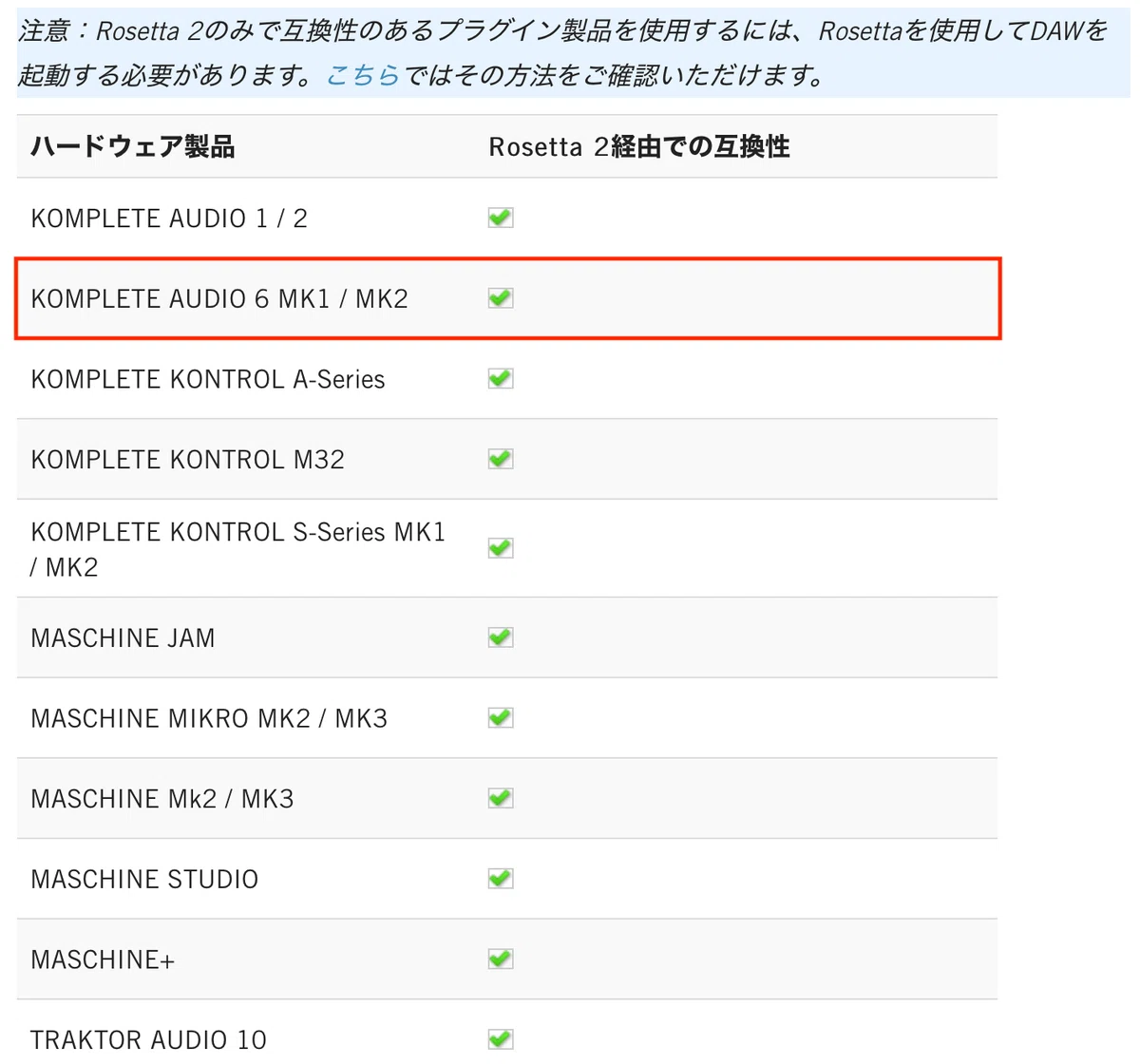The height and width of the screenshot is (1064, 1140).
Task: Click green checkmark for MASCHINE STUDIO
Action: [x=501, y=878]
